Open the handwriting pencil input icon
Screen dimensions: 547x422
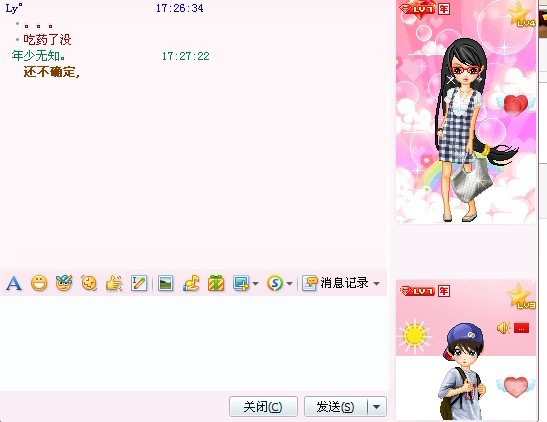(139, 283)
